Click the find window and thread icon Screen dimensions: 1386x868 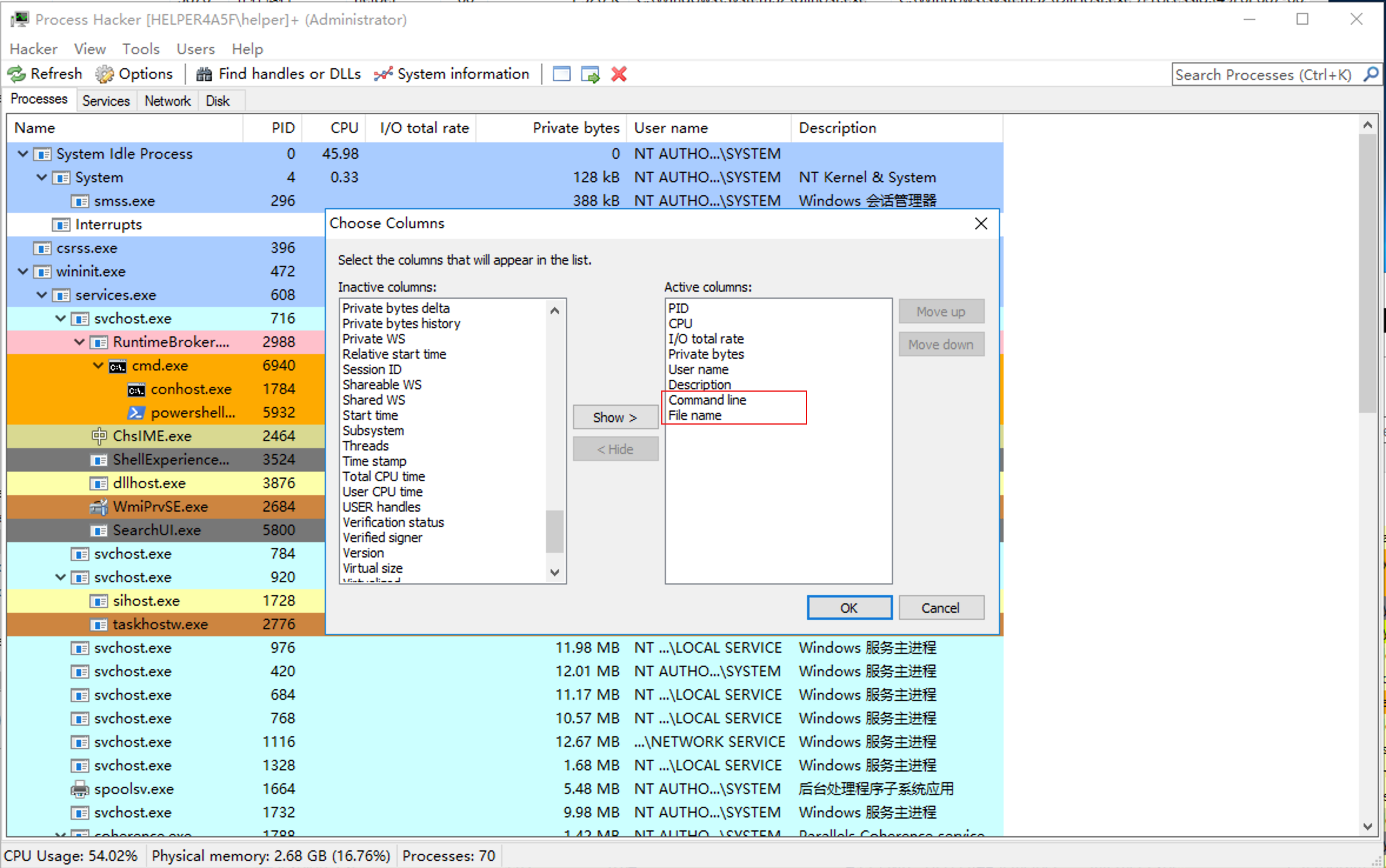click(x=589, y=74)
